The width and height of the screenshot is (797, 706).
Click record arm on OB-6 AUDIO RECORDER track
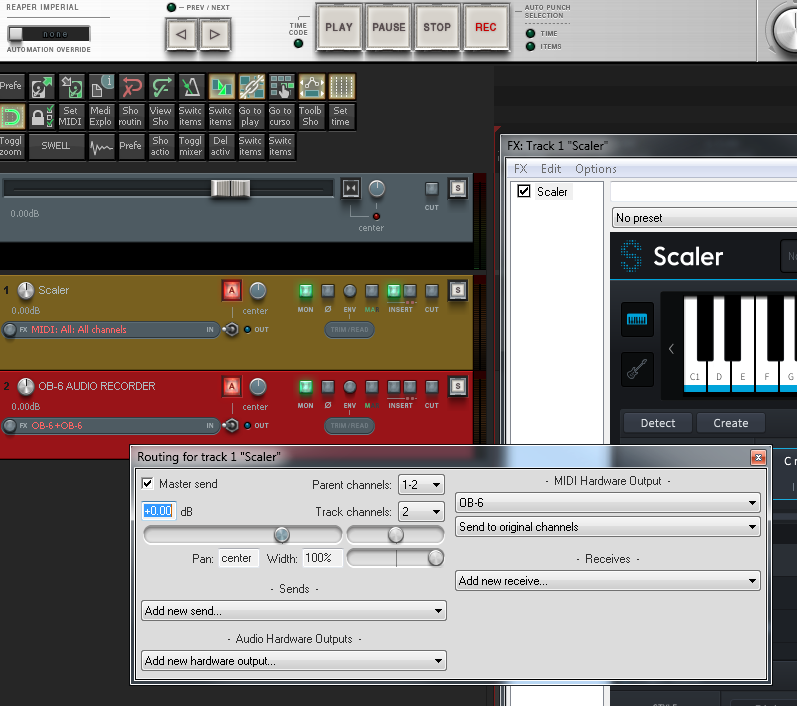[x=232, y=386]
